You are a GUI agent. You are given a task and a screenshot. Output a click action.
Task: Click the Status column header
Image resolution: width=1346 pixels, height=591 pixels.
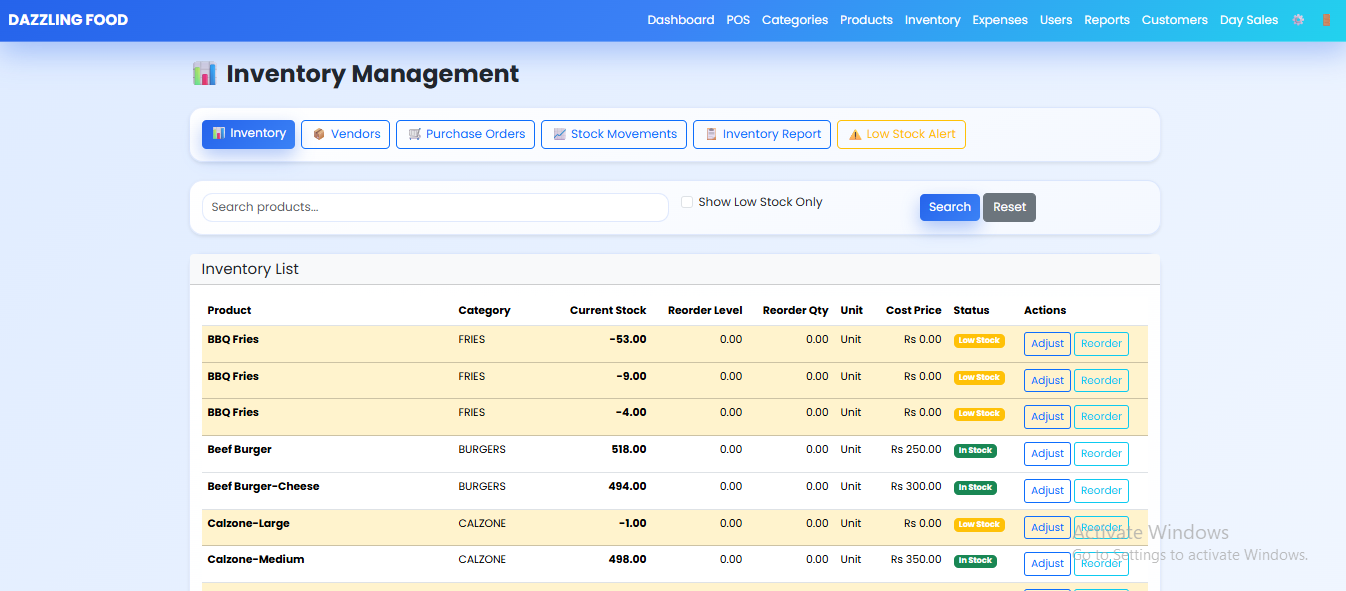[971, 310]
